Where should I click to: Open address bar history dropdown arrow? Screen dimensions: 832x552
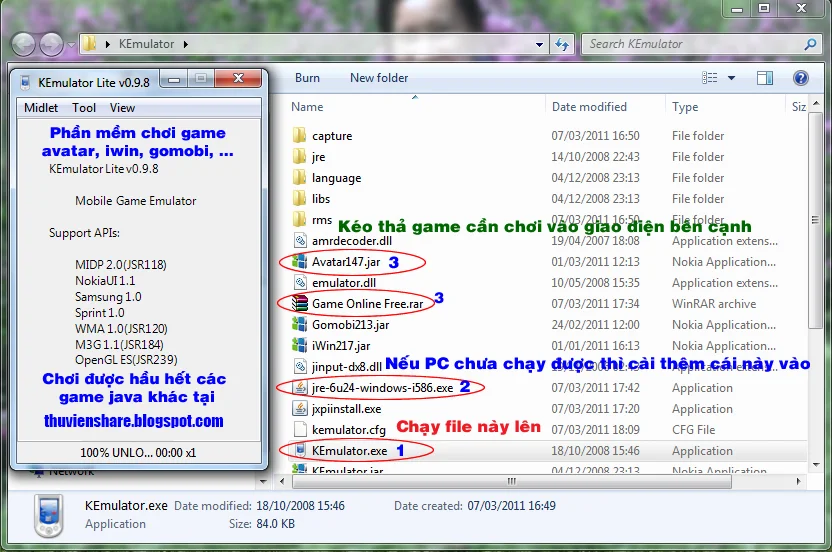[539, 45]
